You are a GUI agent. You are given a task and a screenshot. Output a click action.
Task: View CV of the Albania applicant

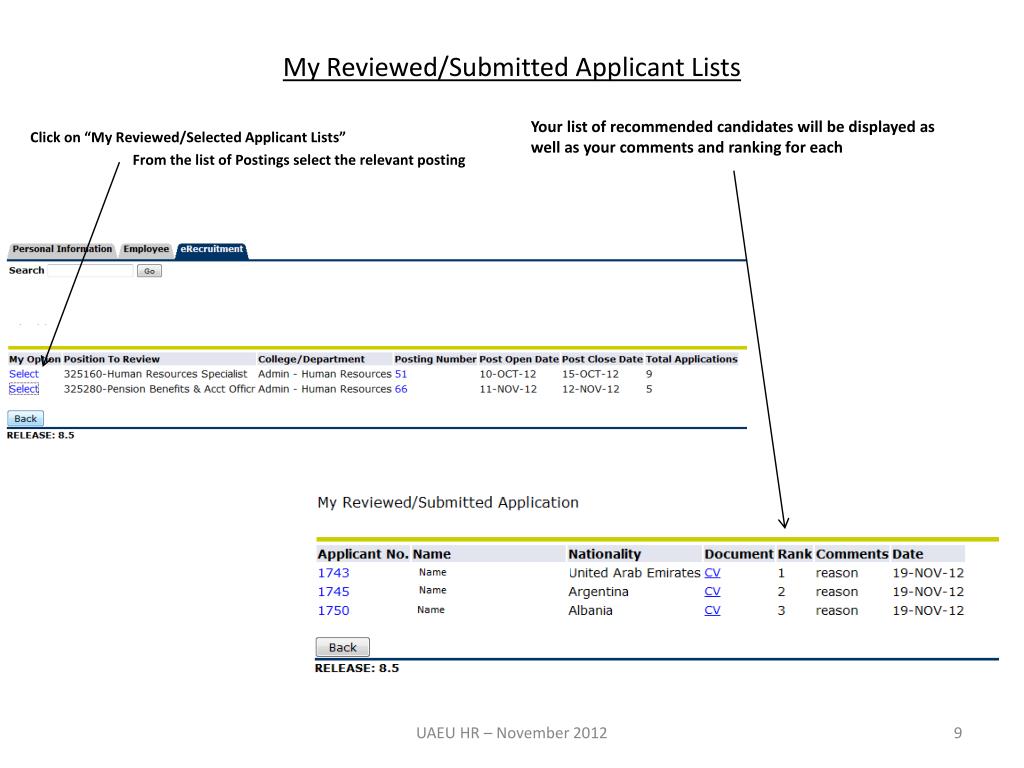[x=712, y=610]
